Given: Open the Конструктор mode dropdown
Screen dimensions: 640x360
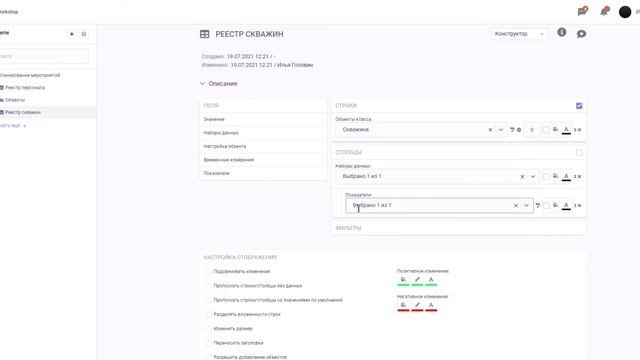Looking at the screenshot, I should (519, 34).
